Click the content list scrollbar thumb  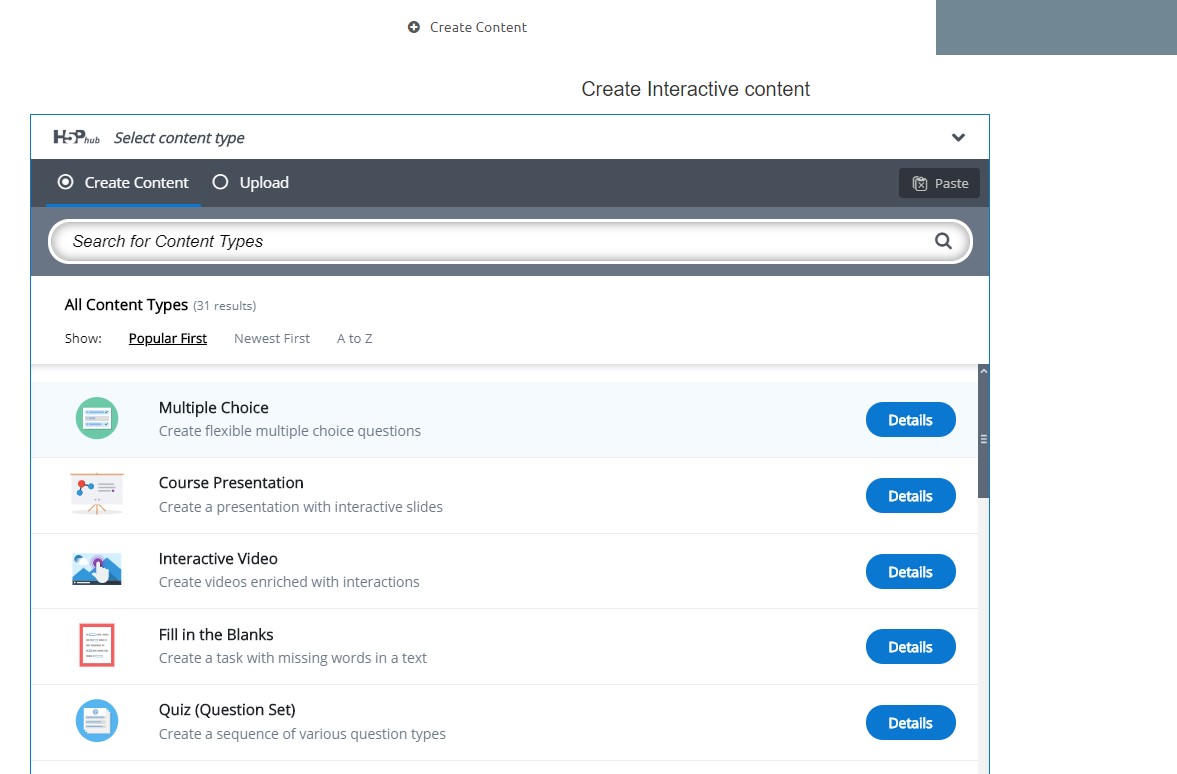pyautogui.click(x=983, y=438)
